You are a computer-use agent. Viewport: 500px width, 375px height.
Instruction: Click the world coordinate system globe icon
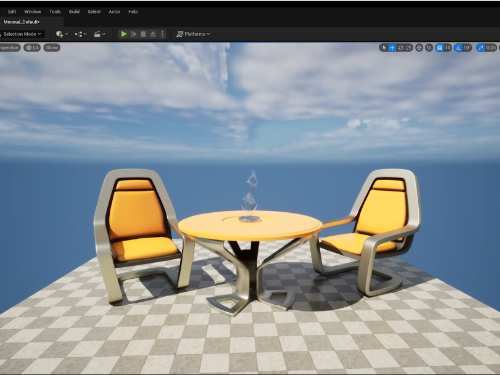[419, 48]
